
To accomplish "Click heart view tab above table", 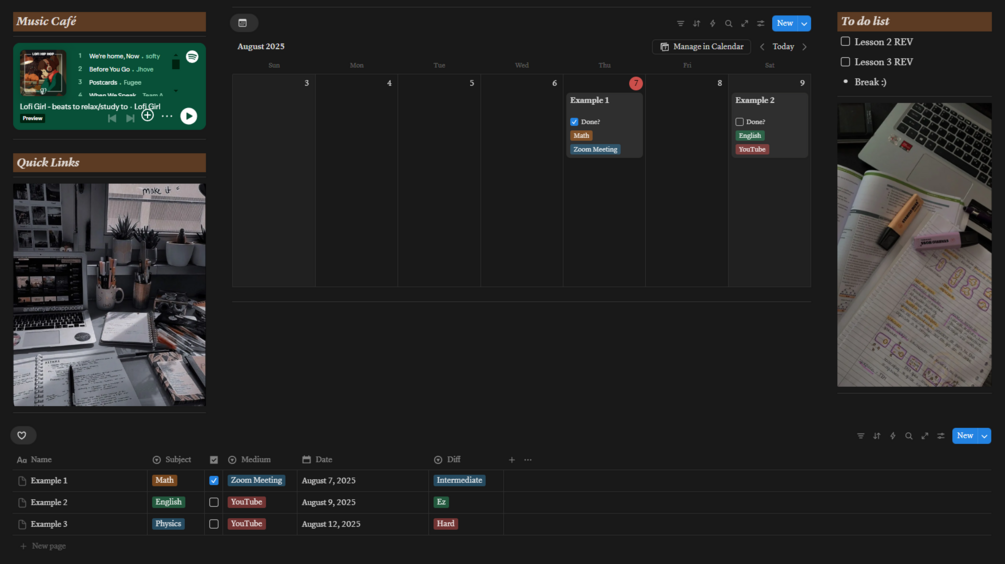I will pos(22,435).
